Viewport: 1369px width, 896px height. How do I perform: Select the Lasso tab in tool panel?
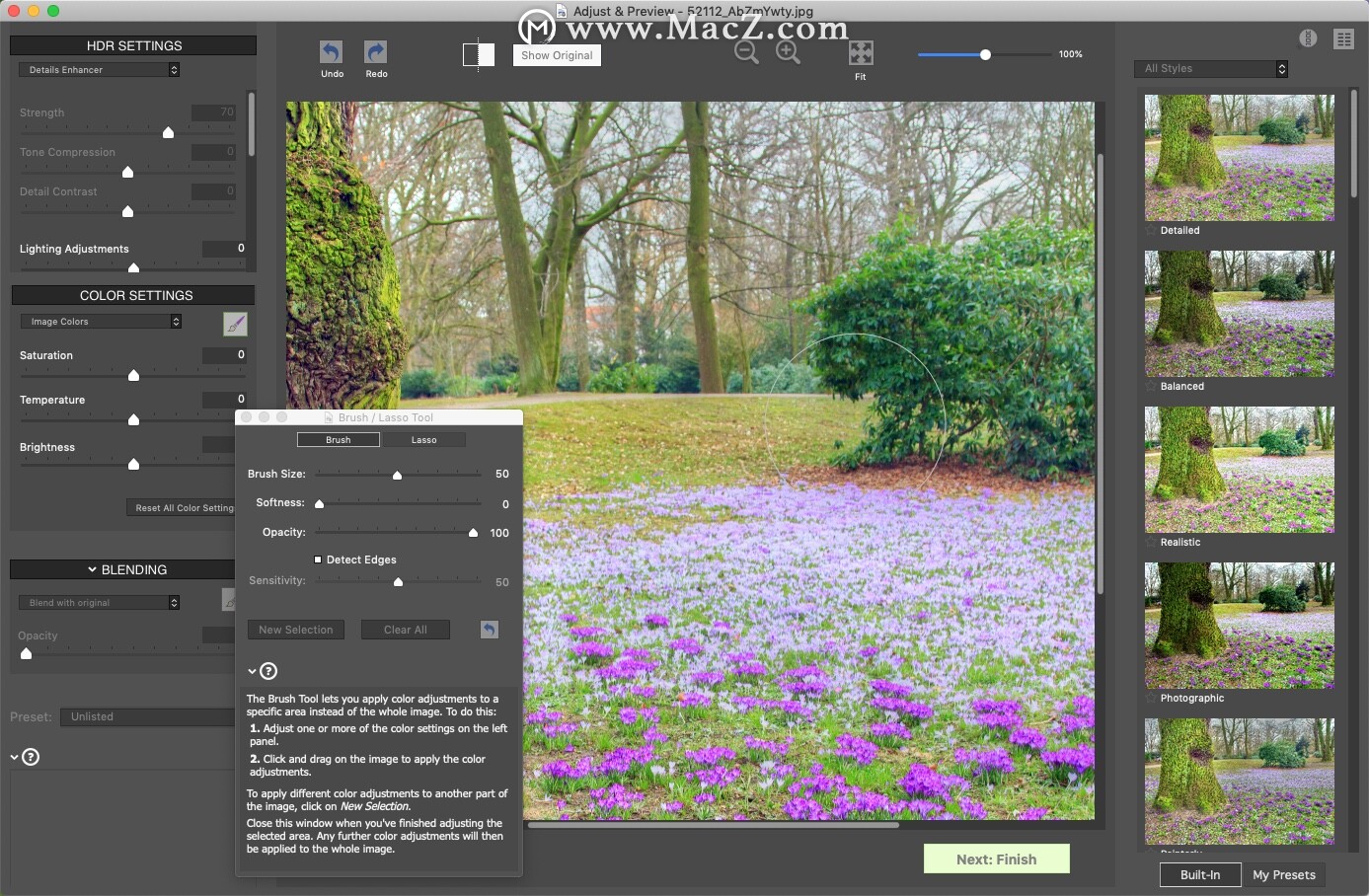click(x=423, y=440)
